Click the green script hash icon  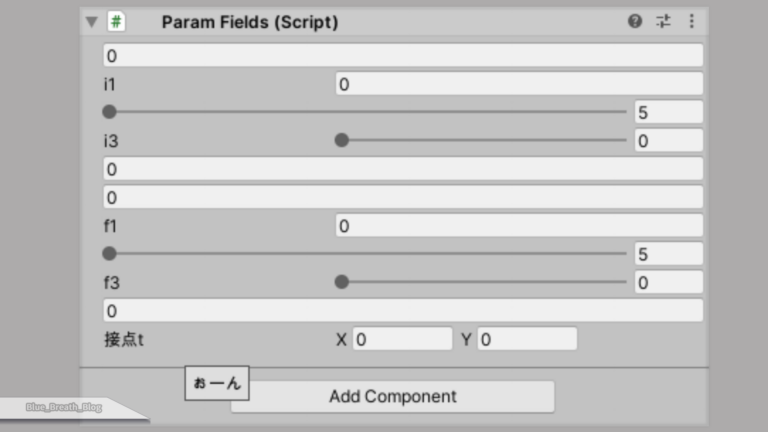click(x=117, y=21)
